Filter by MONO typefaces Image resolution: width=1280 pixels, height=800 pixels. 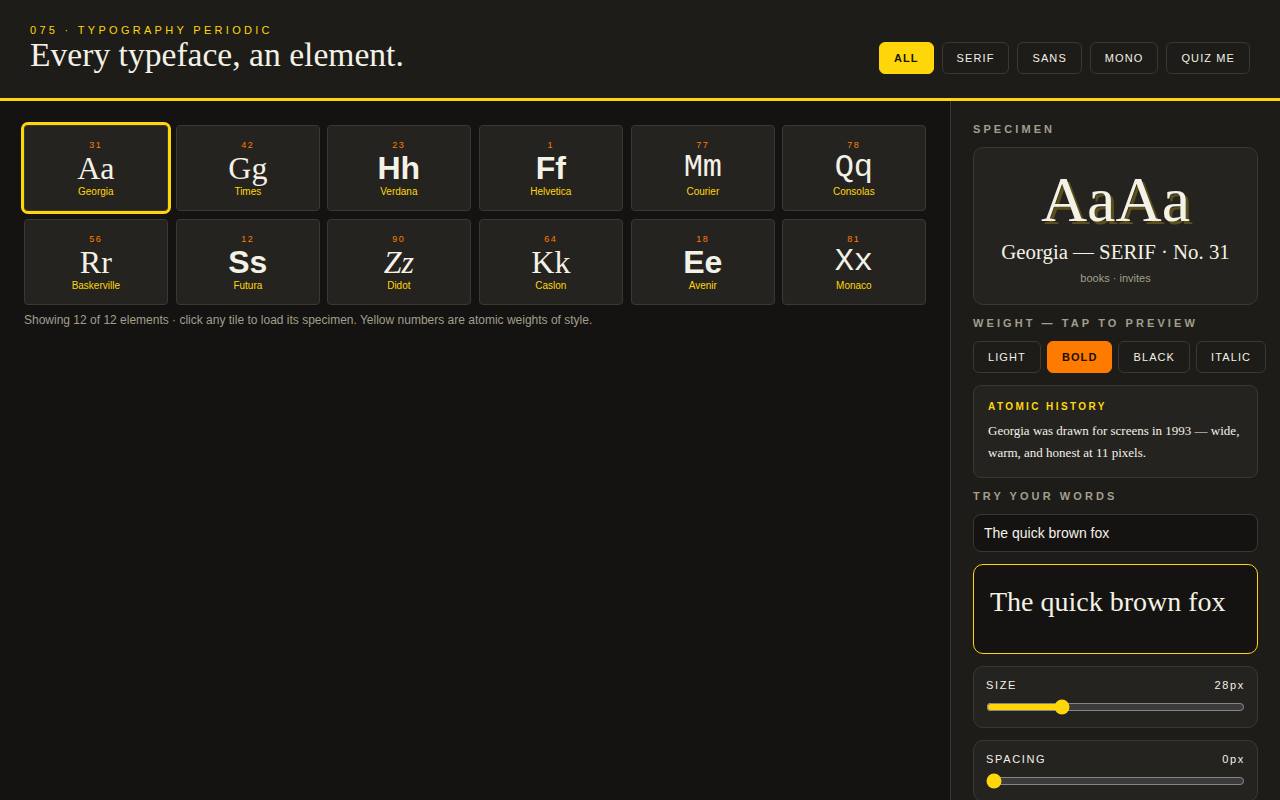pos(1124,58)
